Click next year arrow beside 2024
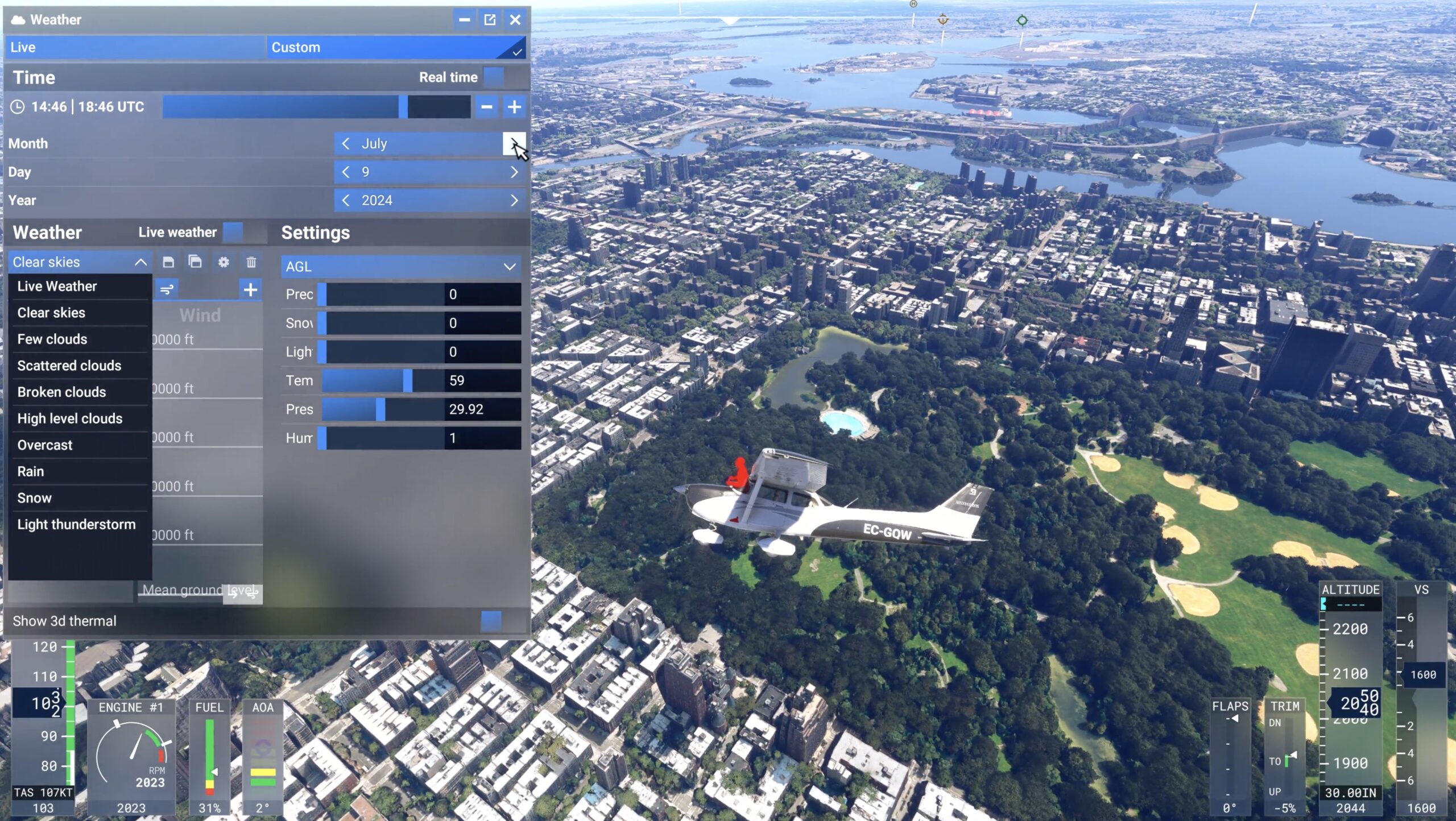The image size is (1456, 821). click(514, 201)
